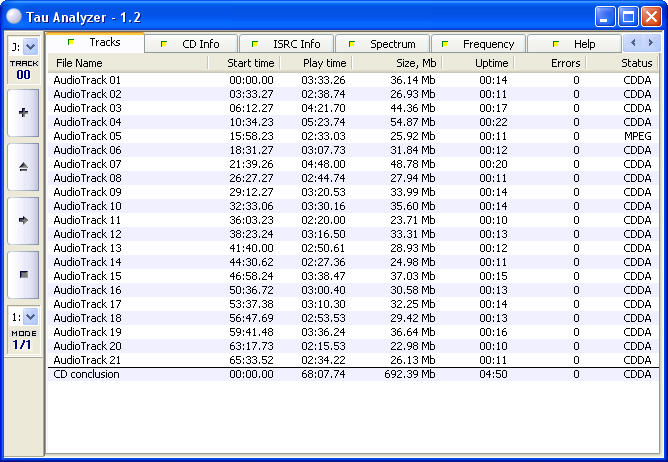
Task: Click the right arrow button in sidebar
Action: coord(23,219)
